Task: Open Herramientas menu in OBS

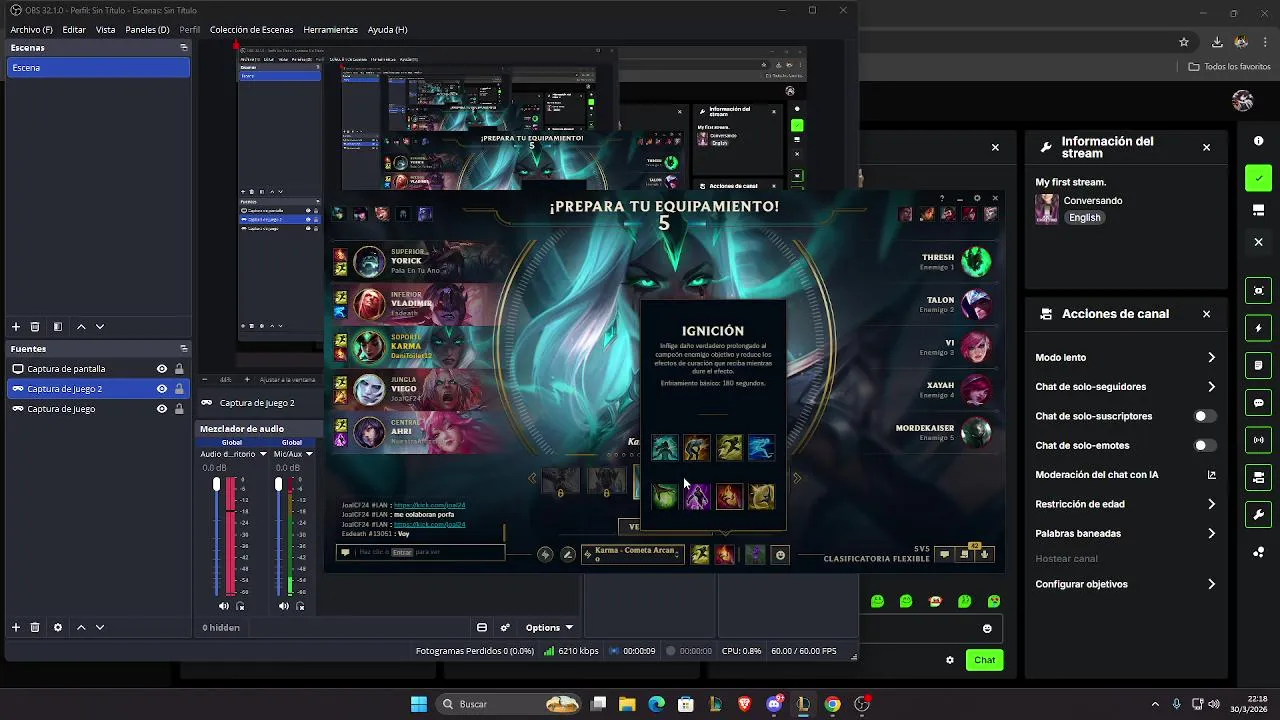Action: (330, 30)
